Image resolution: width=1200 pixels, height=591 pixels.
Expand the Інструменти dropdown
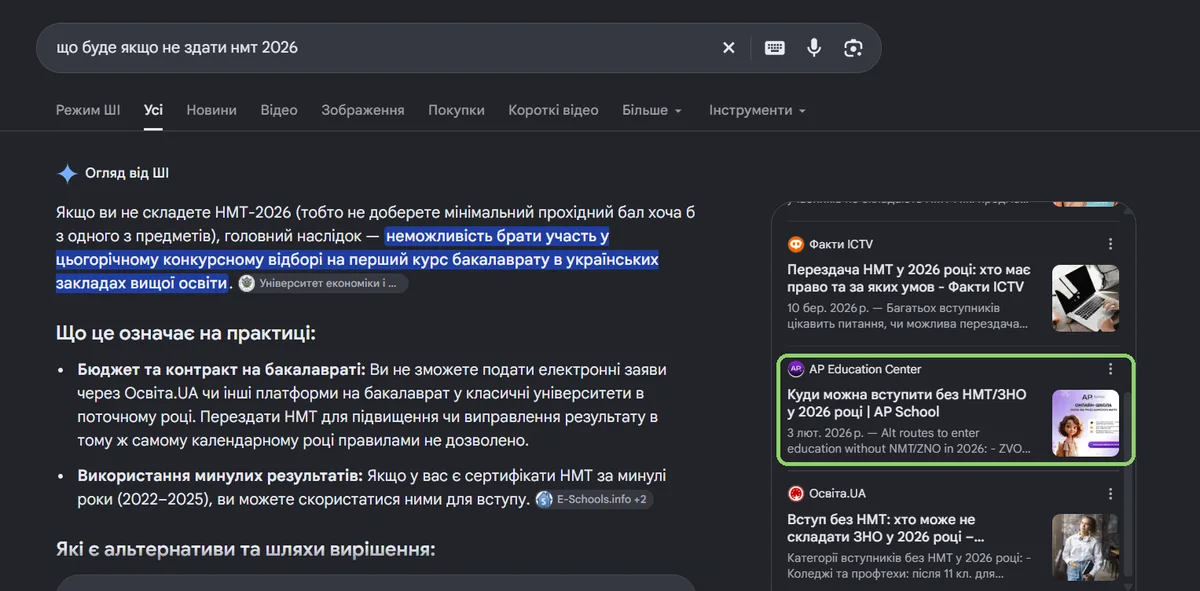pos(757,110)
